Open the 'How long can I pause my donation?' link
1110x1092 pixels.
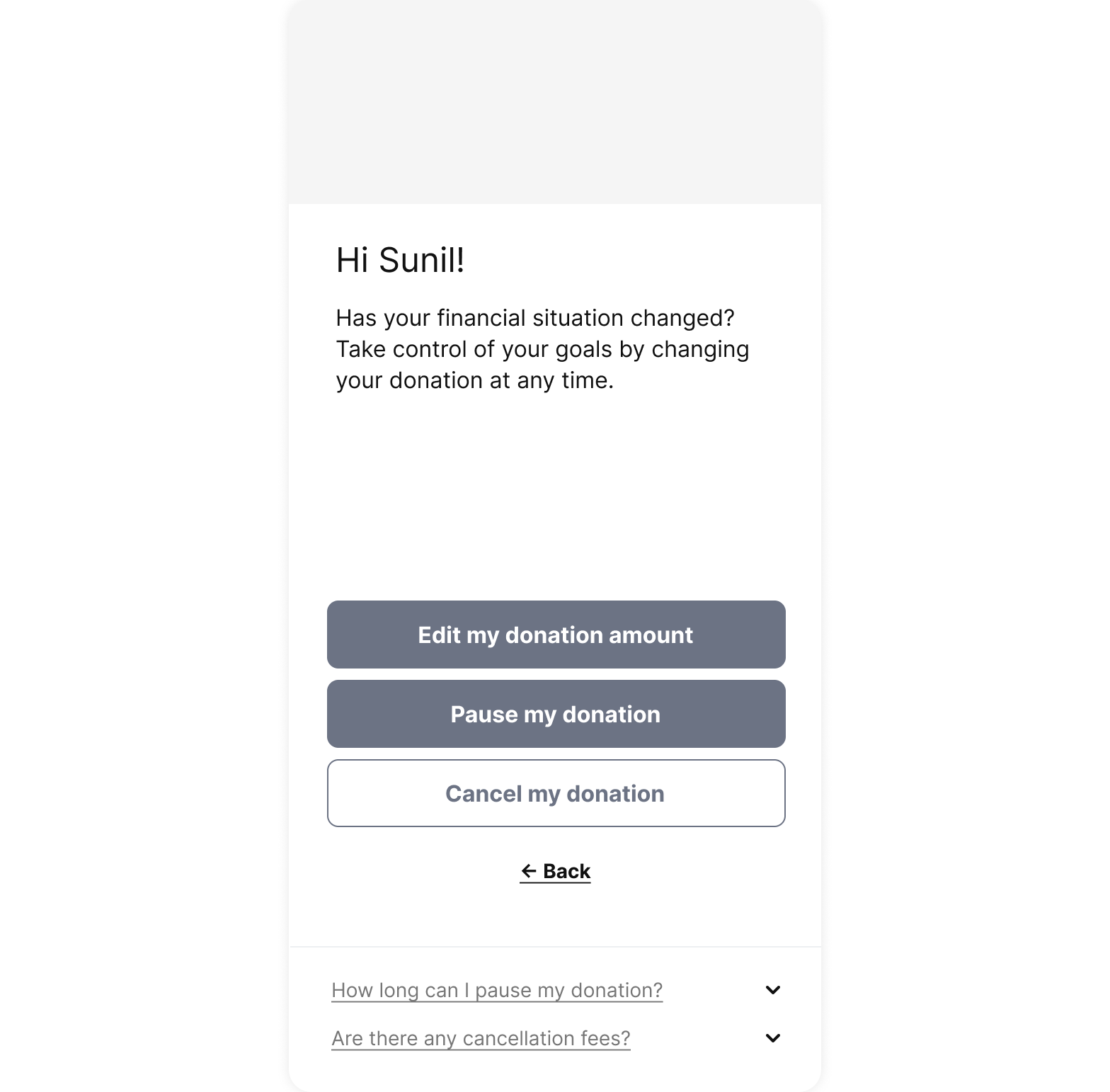(x=497, y=990)
